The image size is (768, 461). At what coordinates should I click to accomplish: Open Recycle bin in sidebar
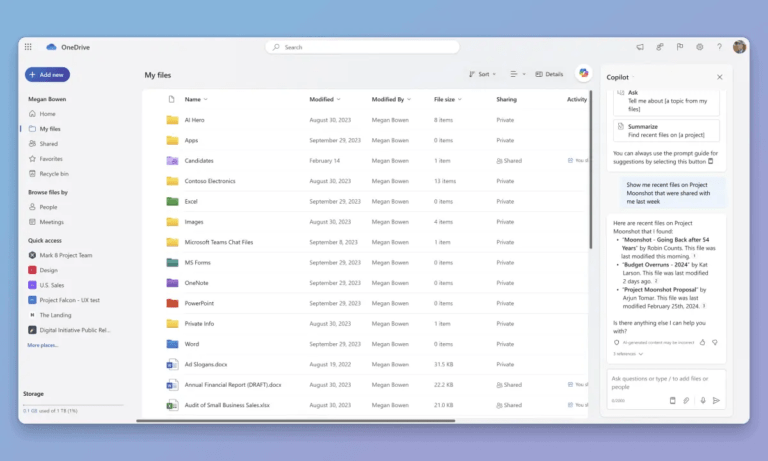[54, 174]
